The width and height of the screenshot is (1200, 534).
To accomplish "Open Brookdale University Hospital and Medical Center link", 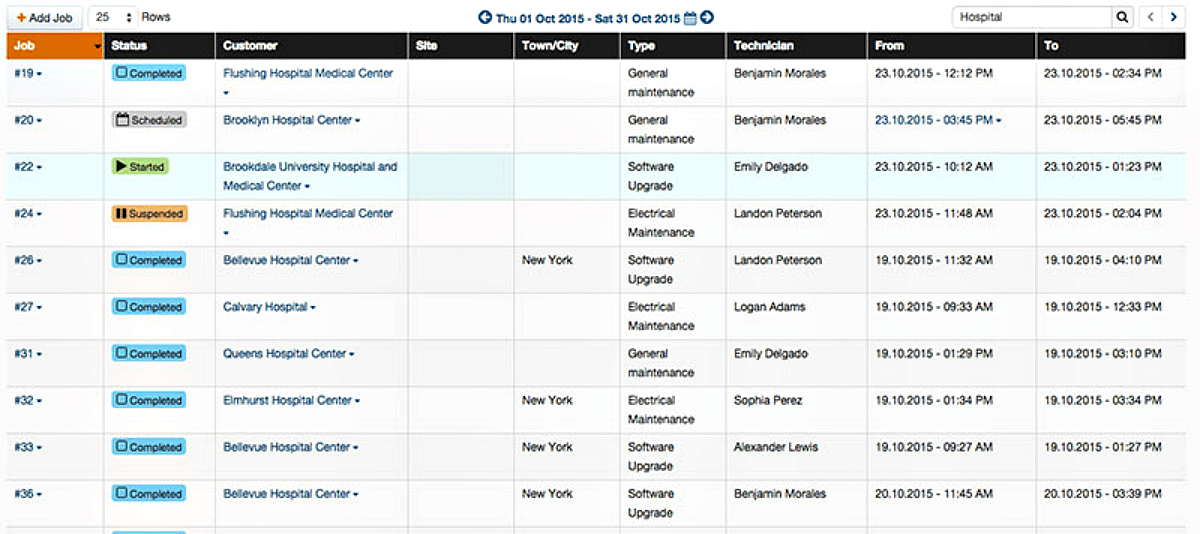I will coord(310,176).
